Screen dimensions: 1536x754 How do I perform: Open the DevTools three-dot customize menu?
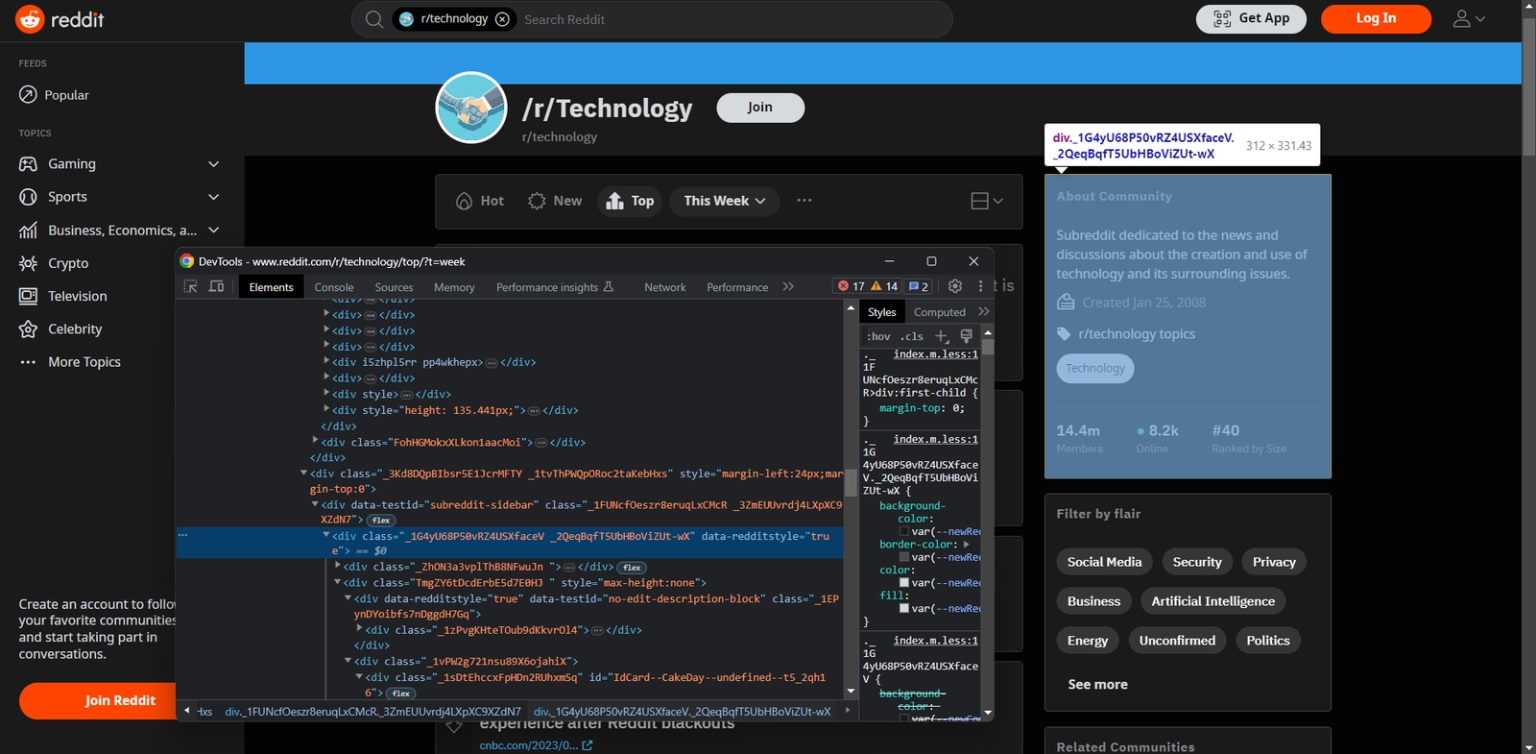pyautogui.click(x=979, y=286)
